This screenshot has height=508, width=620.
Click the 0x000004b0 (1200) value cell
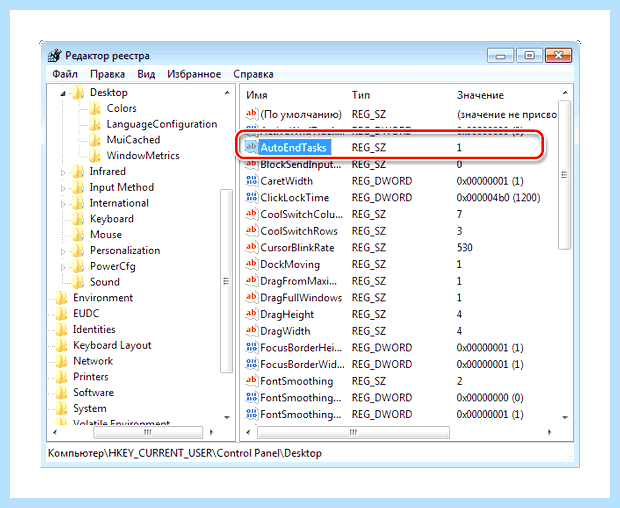498,197
